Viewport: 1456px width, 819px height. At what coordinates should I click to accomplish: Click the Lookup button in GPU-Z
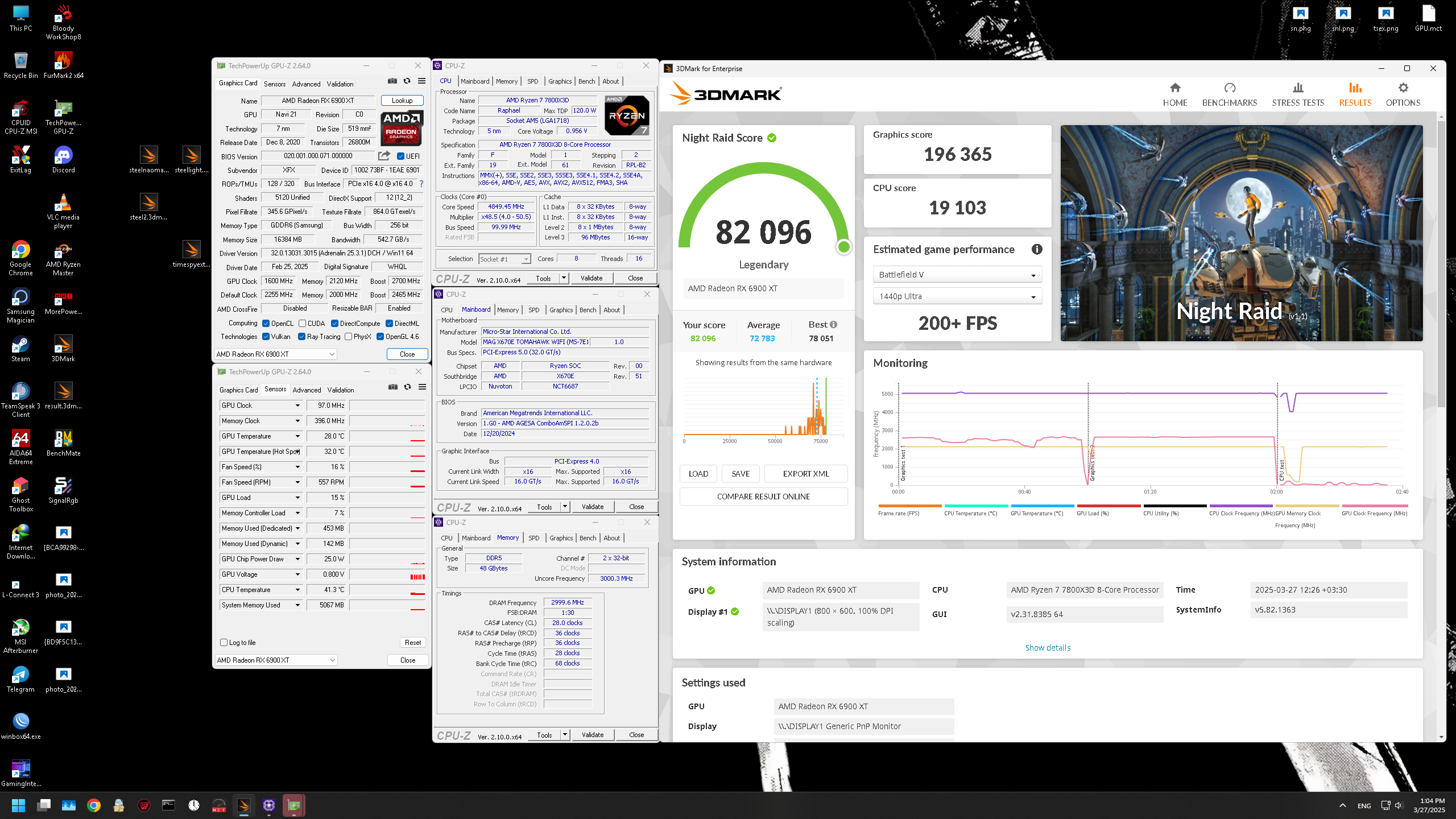click(x=402, y=100)
